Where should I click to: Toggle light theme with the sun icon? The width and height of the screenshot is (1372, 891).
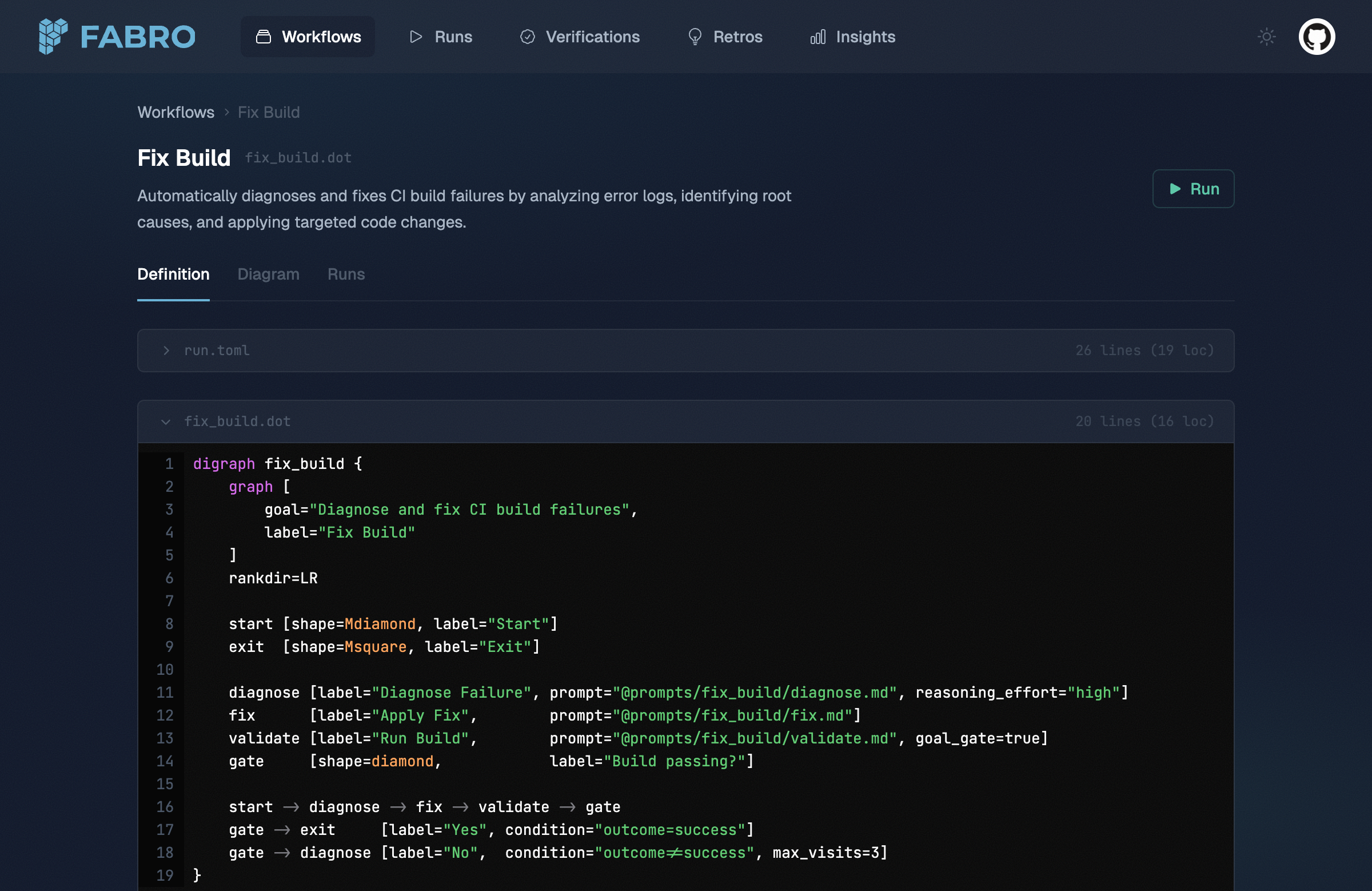[x=1266, y=37]
